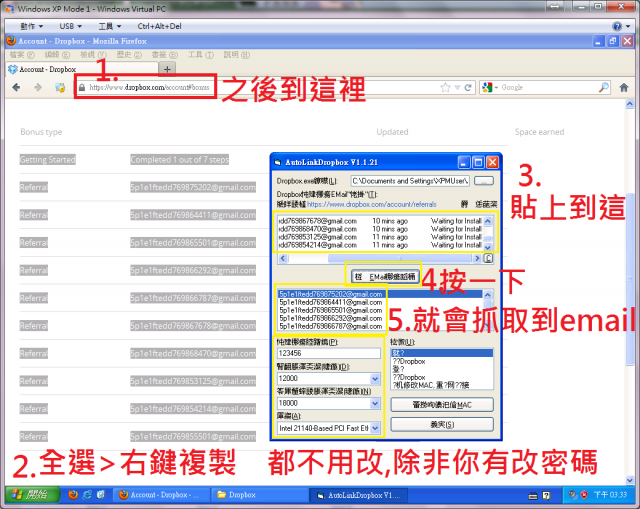Viewport: 640px width, 509px height.
Task: Select 5p1e1ftedd769864411@gmail.com in the dialog list
Action: (x=331, y=302)
